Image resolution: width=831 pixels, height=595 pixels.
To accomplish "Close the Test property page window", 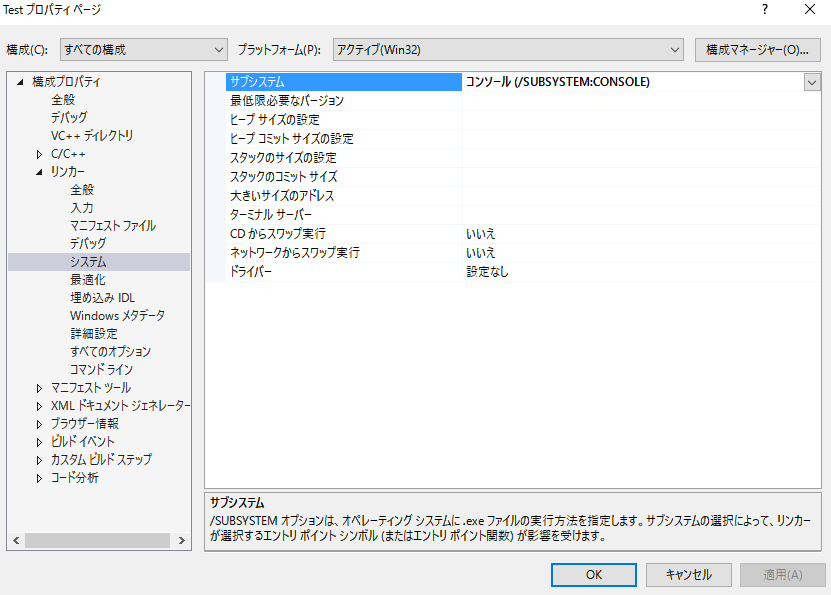I will [809, 10].
